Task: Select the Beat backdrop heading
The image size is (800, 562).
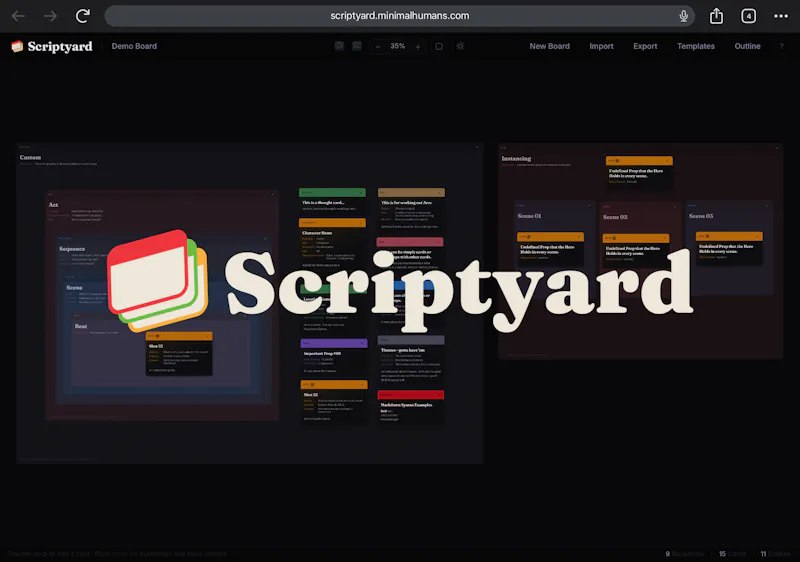Action: [81, 326]
